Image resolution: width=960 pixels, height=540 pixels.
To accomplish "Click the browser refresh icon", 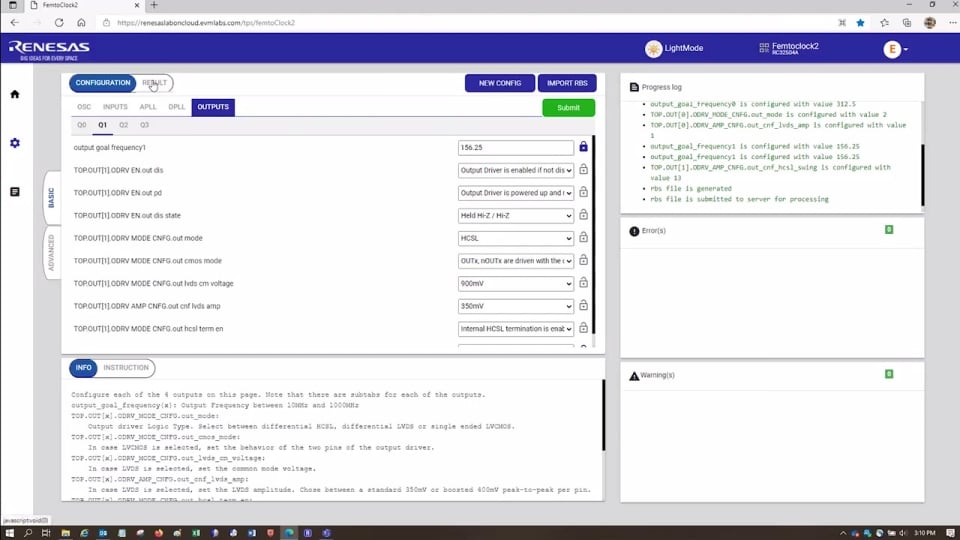I will pos(59,23).
